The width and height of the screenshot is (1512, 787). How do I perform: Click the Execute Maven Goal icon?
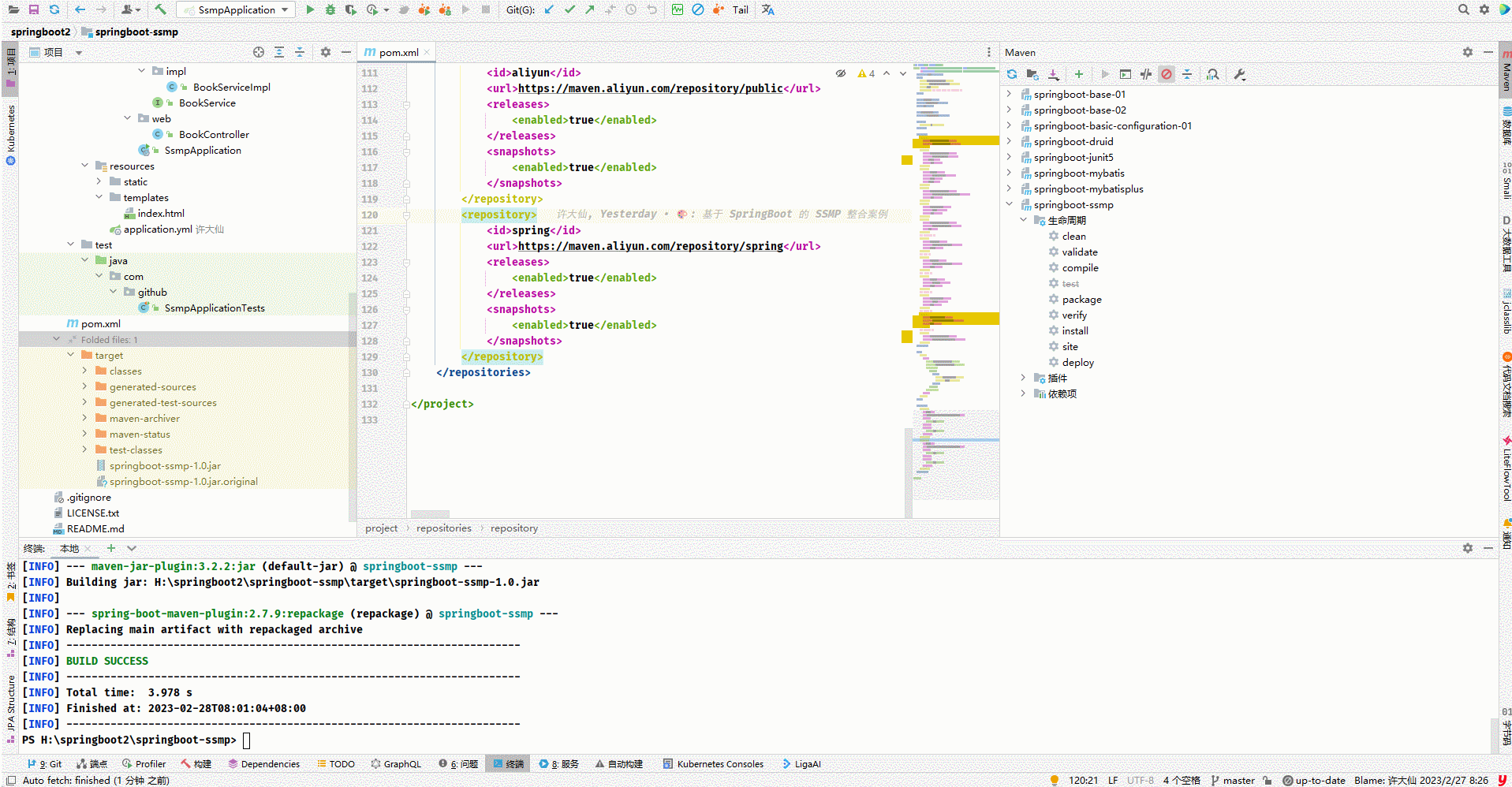coord(1126,74)
